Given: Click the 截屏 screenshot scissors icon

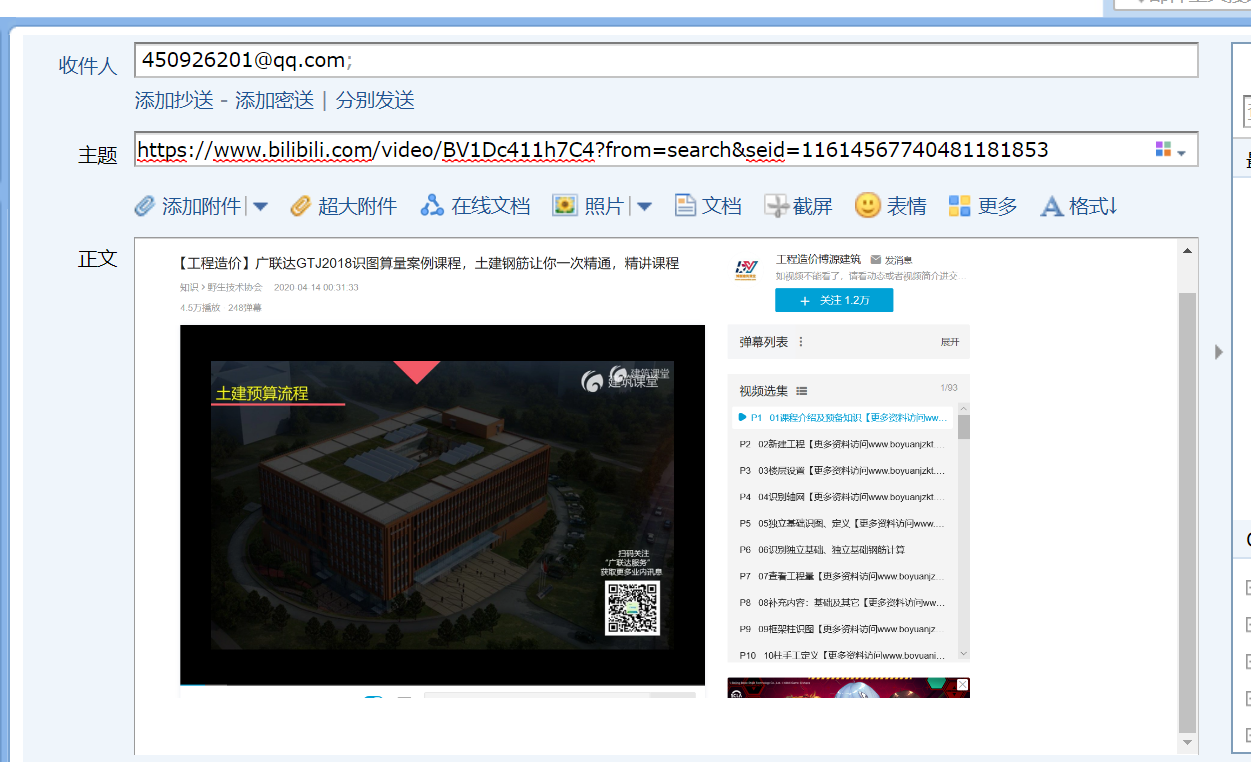Looking at the screenshot, I should point(777,206).
